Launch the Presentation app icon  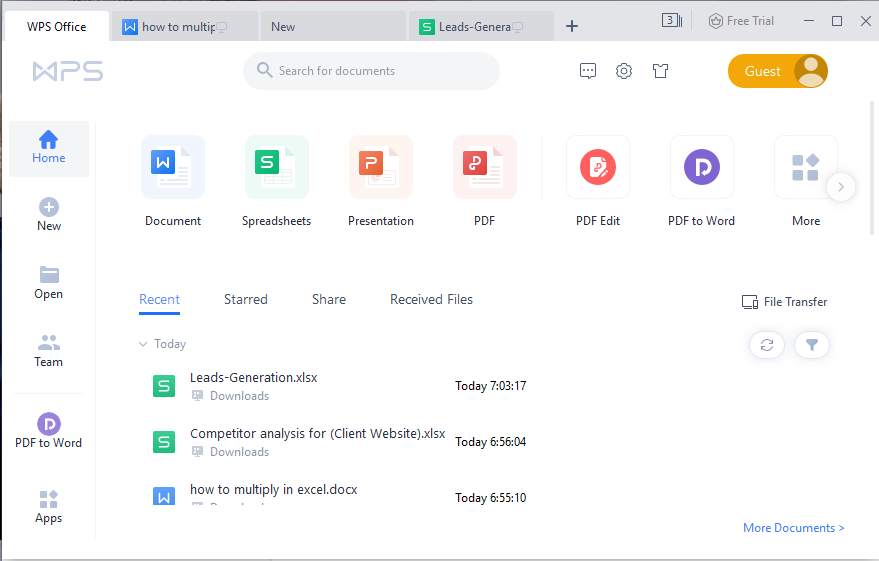pos(381,168)
